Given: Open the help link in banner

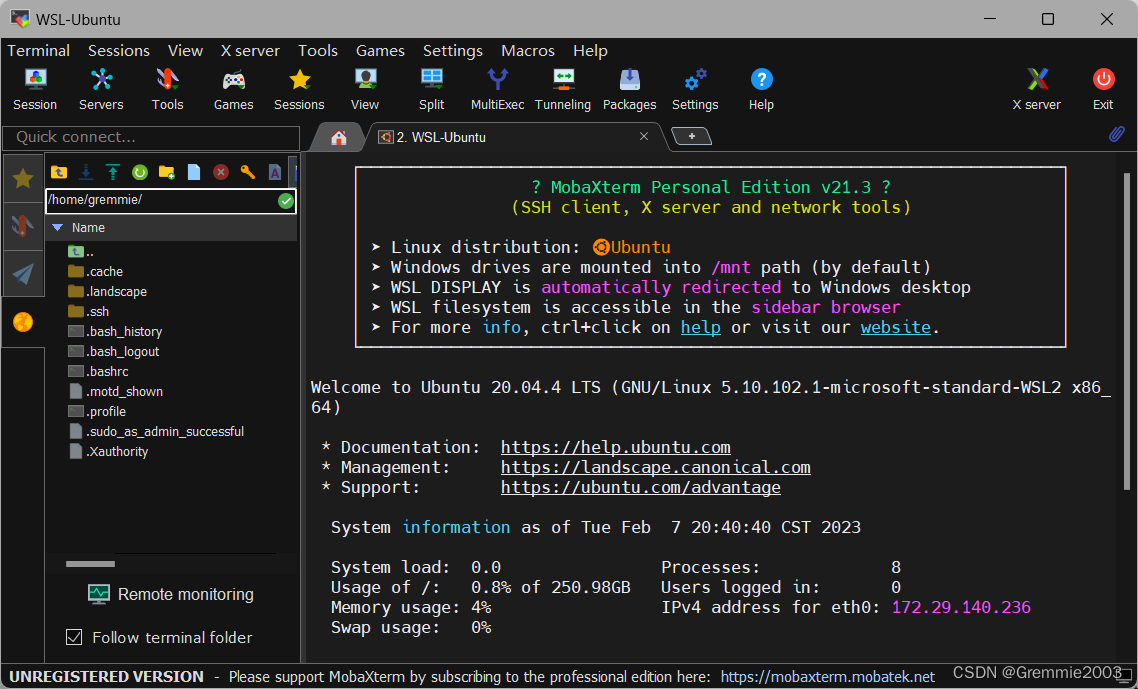Looking at the screenshot, I should 700,327.
